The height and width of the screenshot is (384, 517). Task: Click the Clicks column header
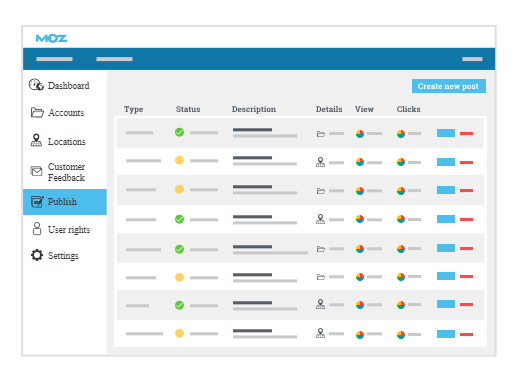coord(408,109)
